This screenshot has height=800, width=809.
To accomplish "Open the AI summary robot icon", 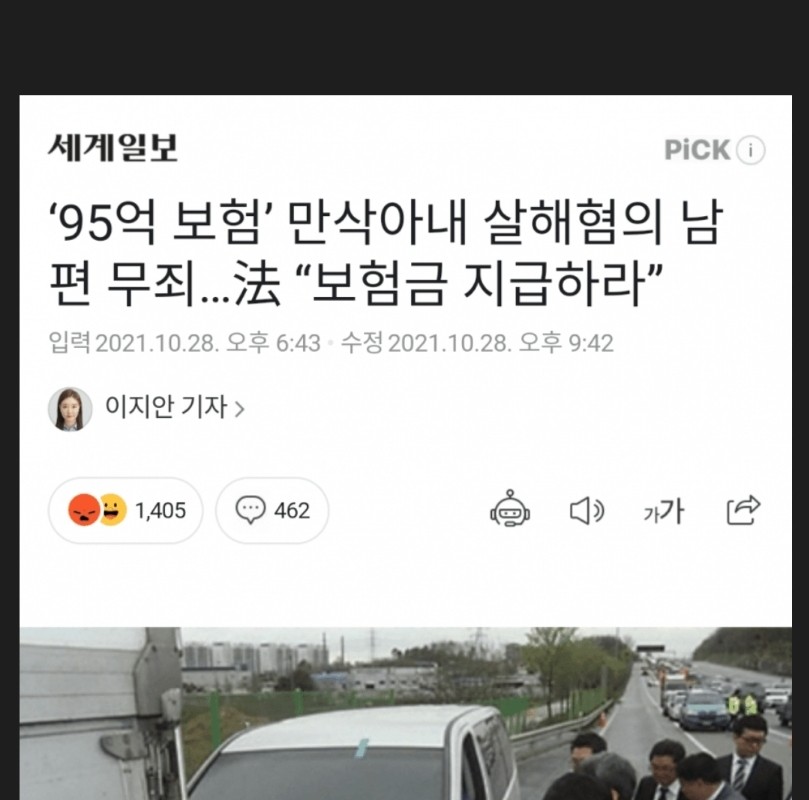I will click(x=510, y=509).
